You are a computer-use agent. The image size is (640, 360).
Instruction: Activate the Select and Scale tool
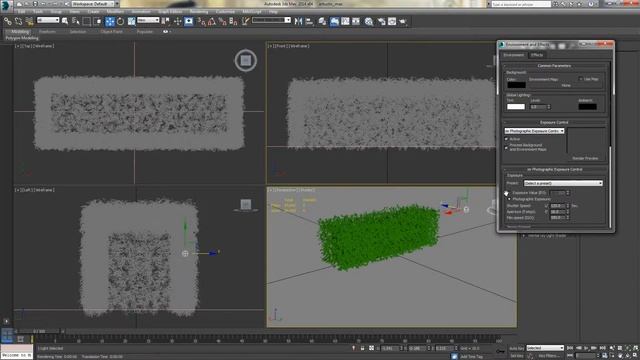point(131,21)
